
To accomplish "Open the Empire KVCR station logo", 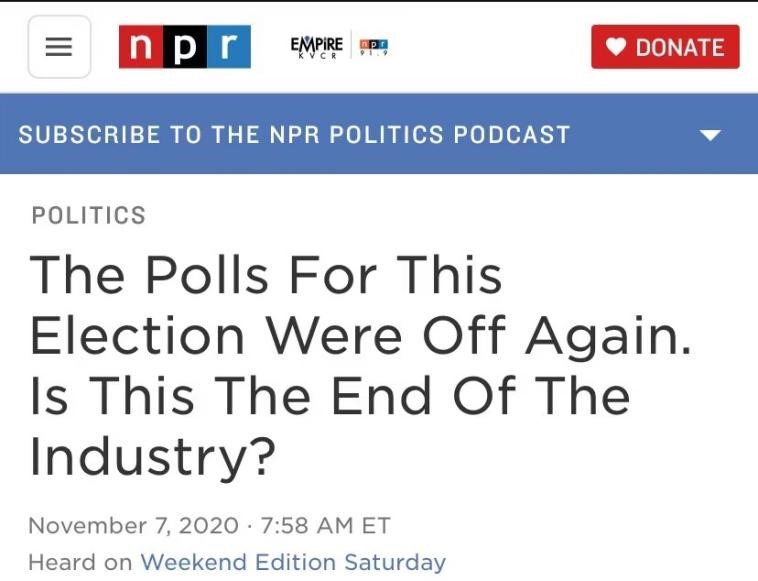I will 316,47.
